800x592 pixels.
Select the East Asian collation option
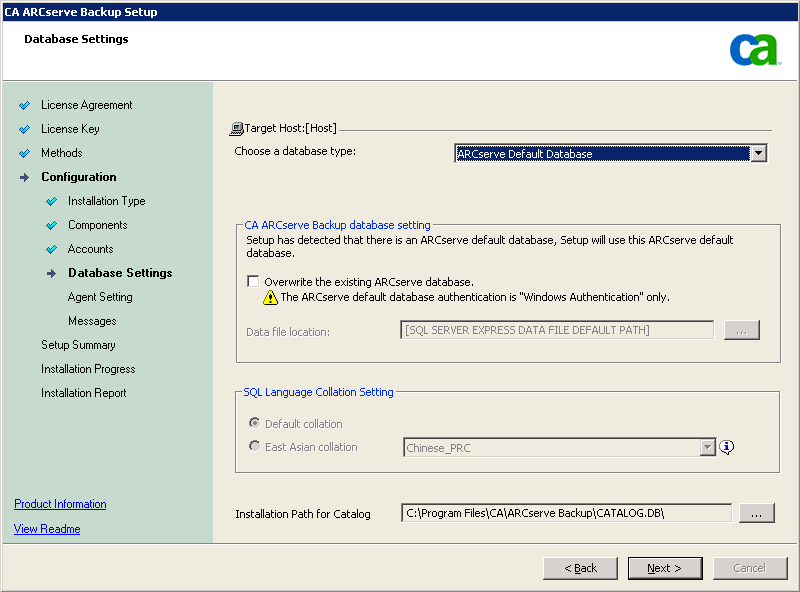pyautogui.click(x=255, y=447)
